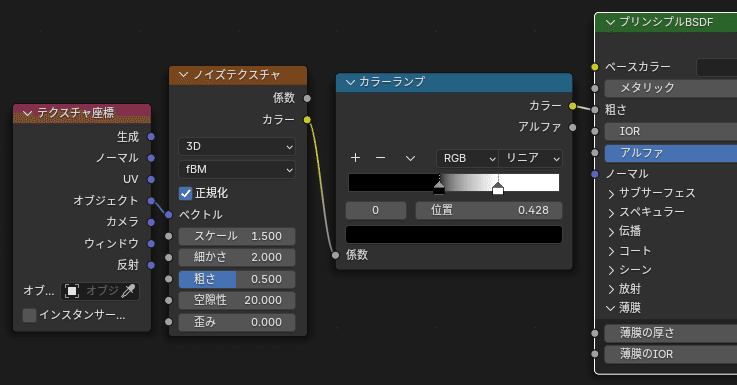Click the 薄膜の厚さ field

click(x=671, y=333)
